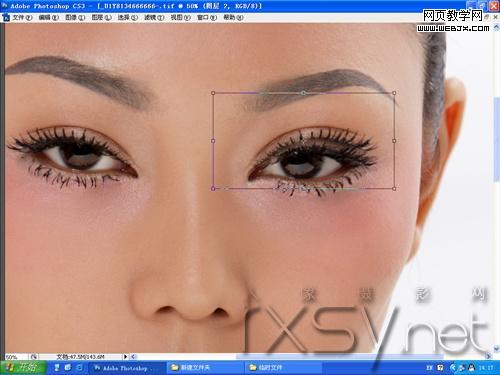The width and height of the screenshot is (500, 375).
Task: Click the right-middle transform handle
Action: pyautogui.click(x=394, y=141)
